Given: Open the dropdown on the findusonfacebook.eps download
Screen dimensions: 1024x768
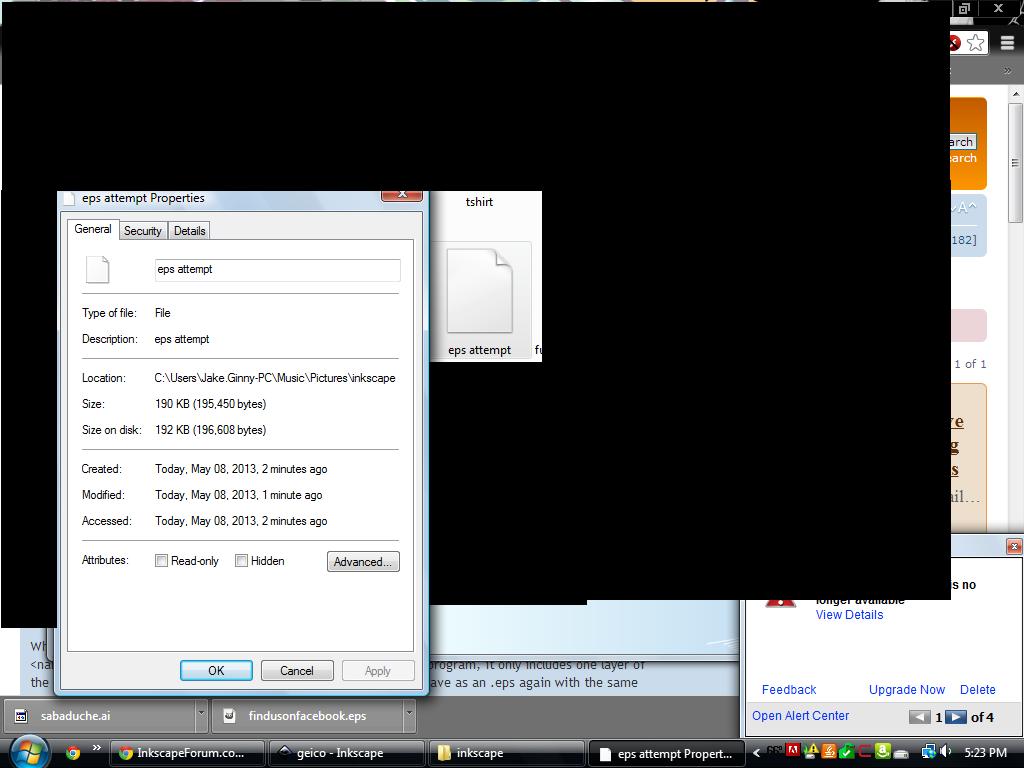Looking at the screenshot, I should click(408, 716).
